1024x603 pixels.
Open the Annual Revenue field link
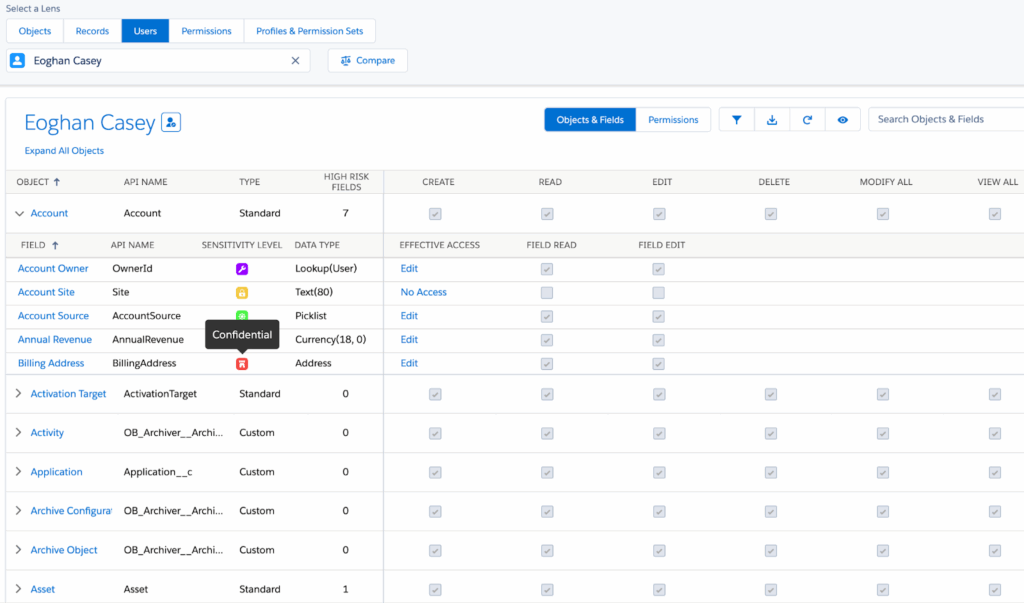click(x=55, y=340)
